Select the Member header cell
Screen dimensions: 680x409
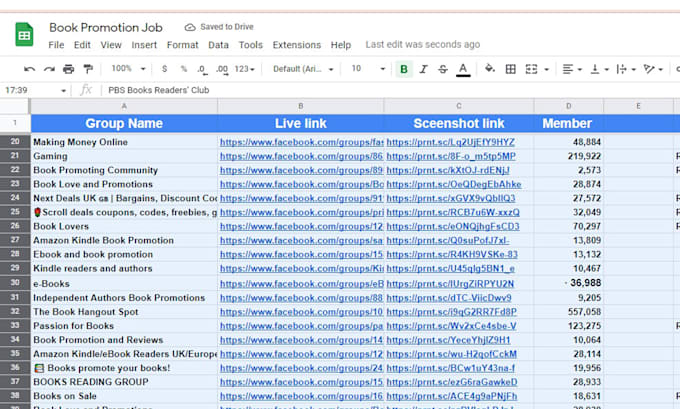point(569,124)
